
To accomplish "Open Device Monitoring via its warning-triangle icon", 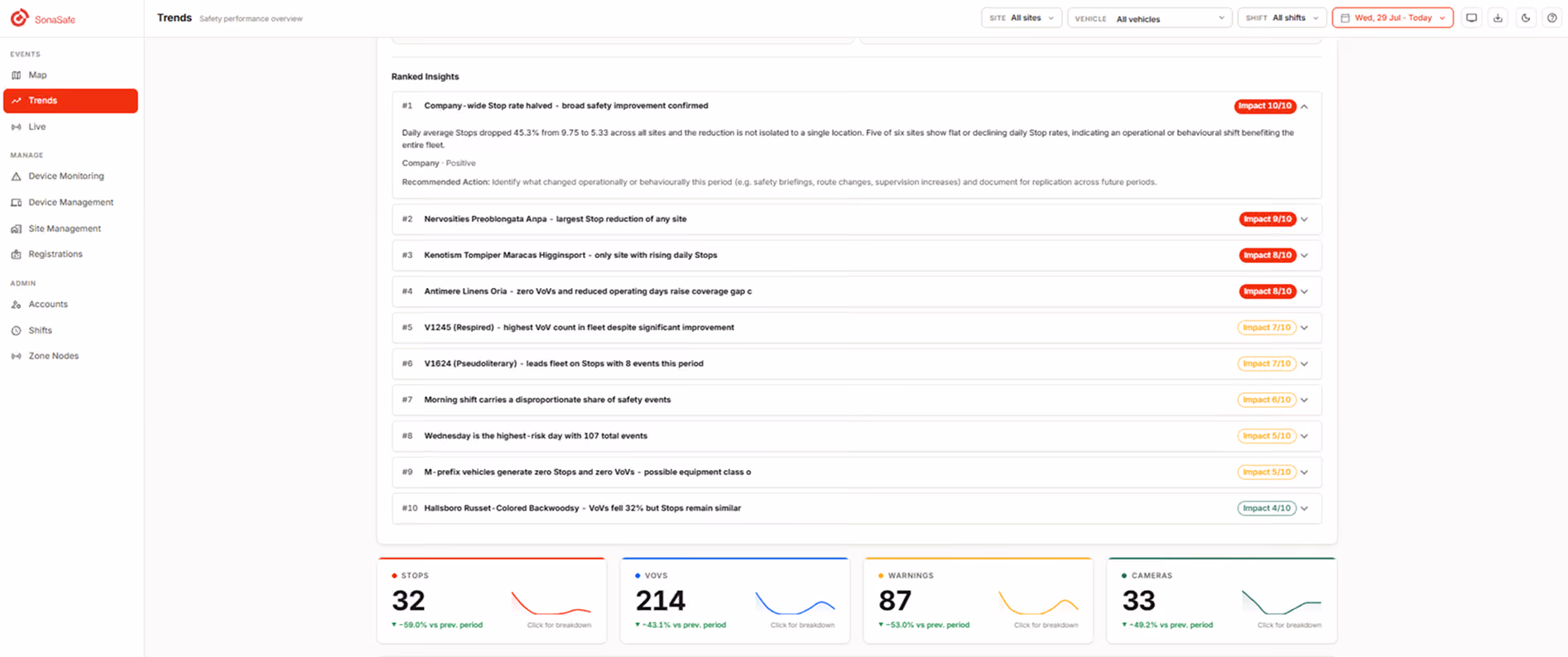I will pos(17,176).
